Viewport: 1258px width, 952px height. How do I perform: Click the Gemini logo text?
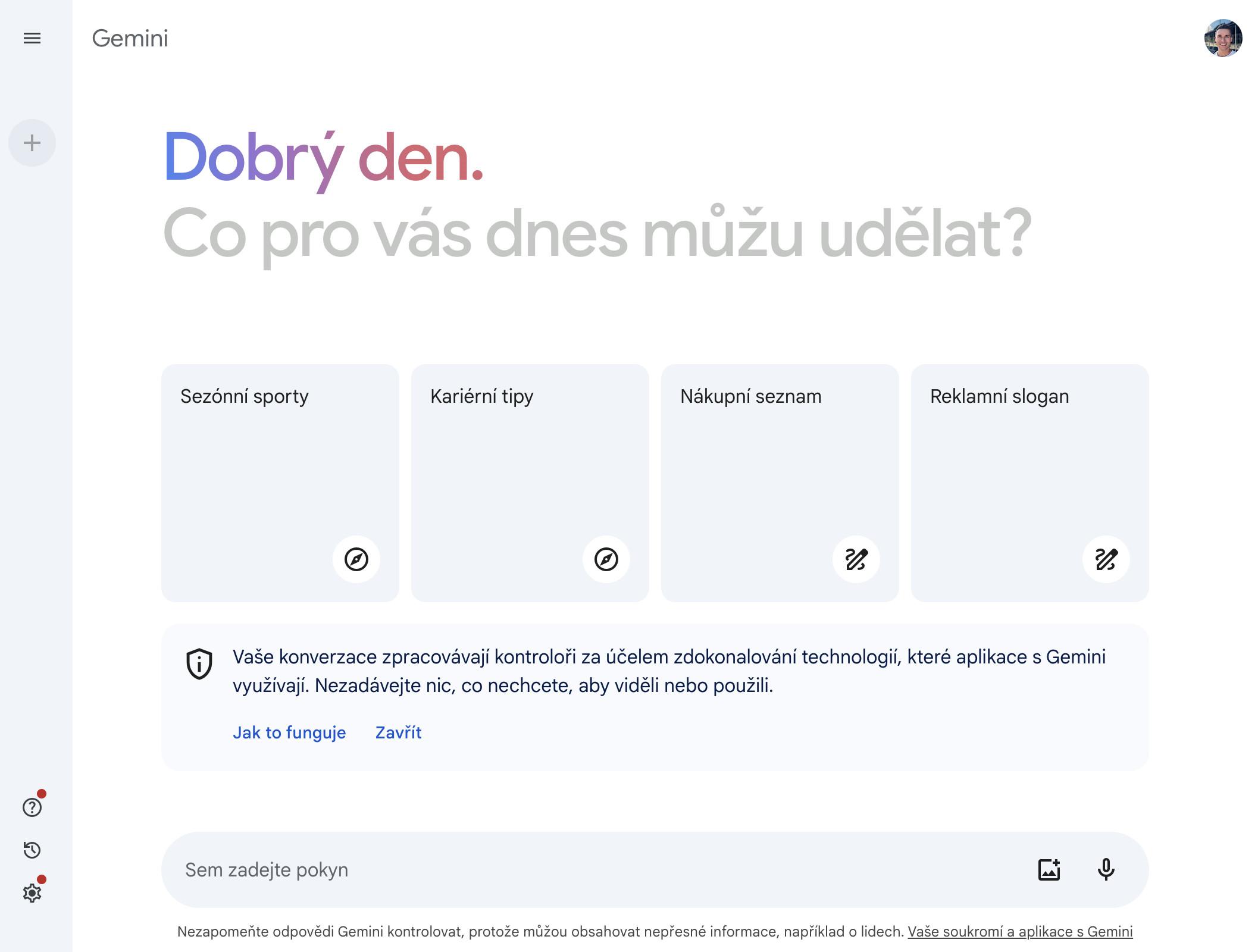130,39
